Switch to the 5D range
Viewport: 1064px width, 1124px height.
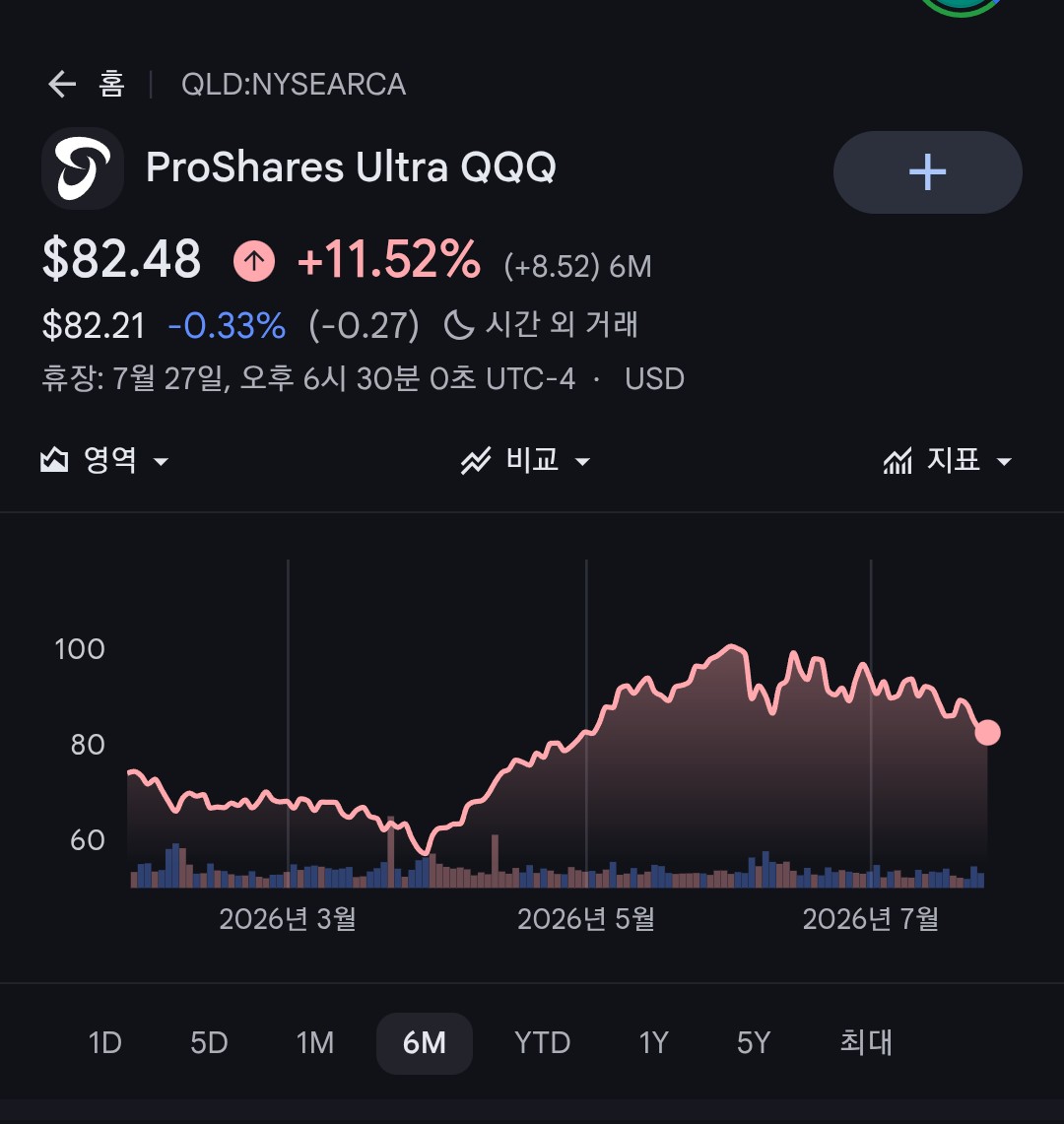[209, 1043]
